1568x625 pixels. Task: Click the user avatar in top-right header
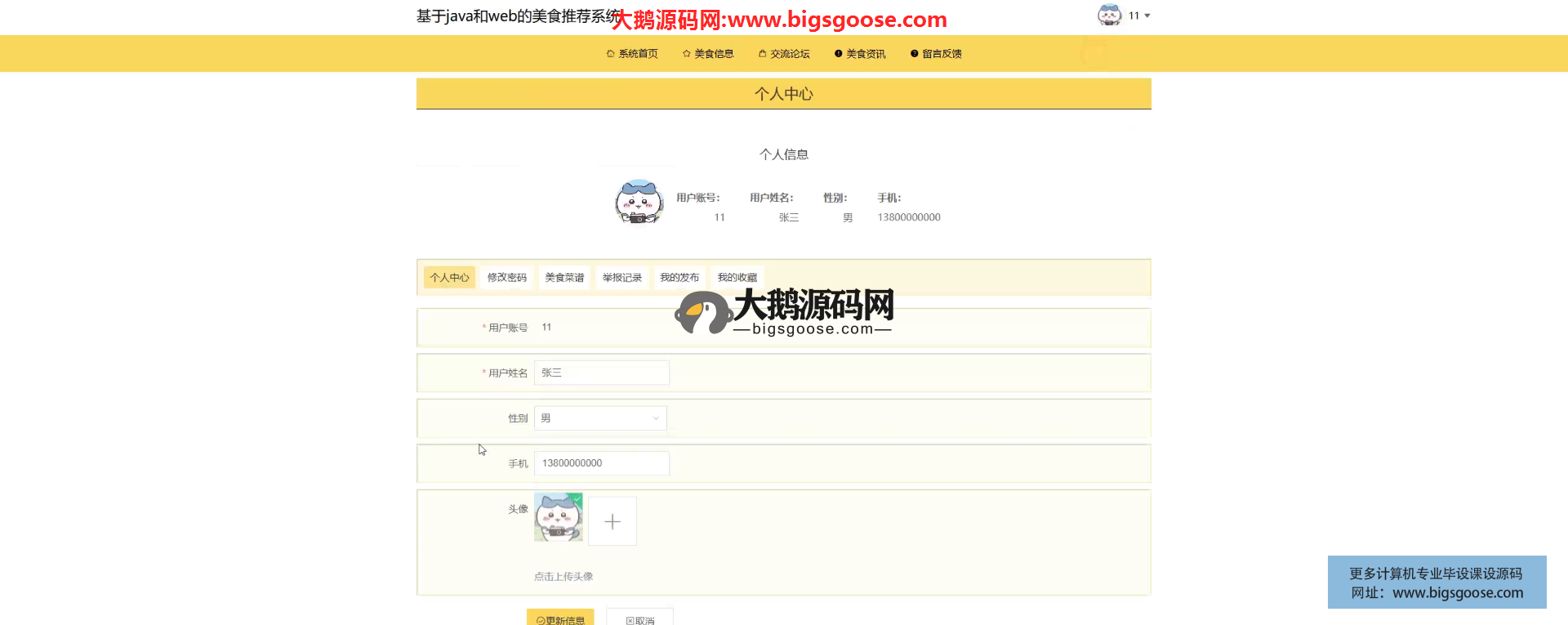click(x=1109, y=16)
